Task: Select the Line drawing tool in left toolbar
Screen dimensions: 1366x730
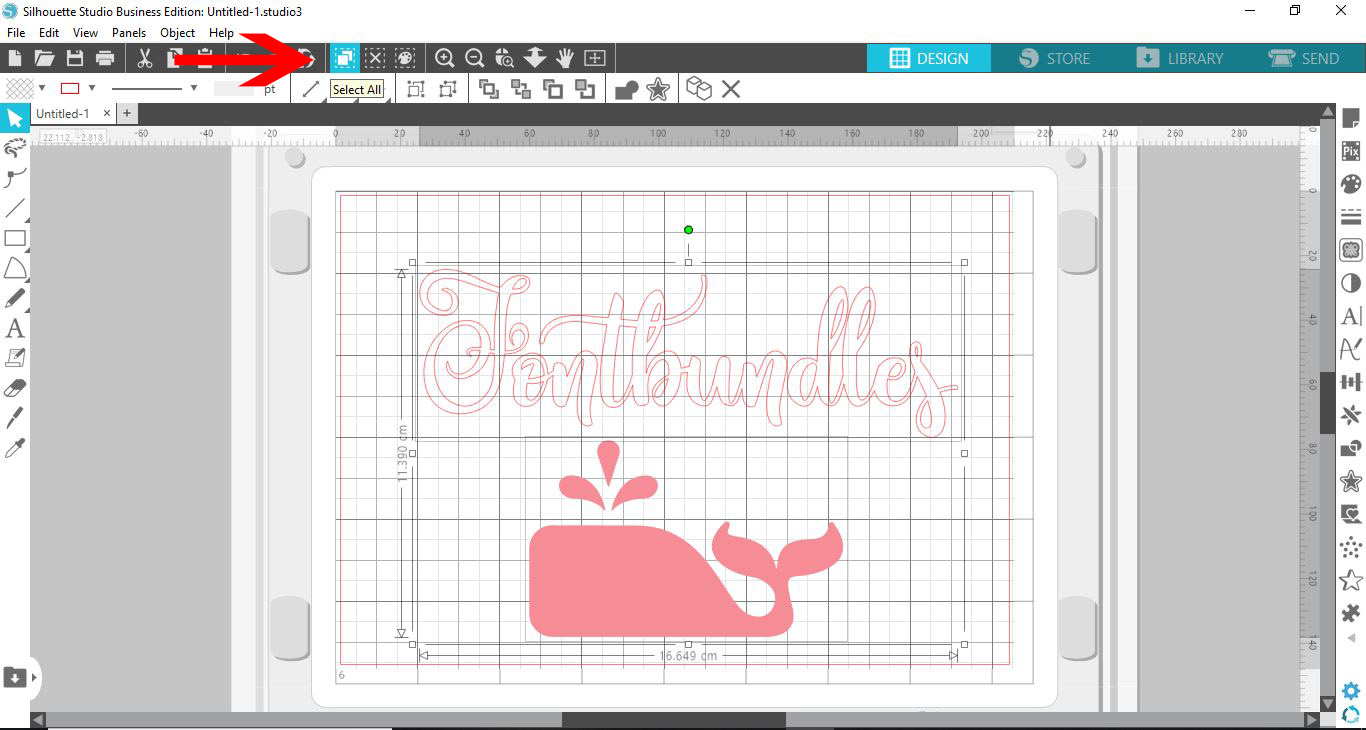Action: pyautogui.click(x=14, y=208)
